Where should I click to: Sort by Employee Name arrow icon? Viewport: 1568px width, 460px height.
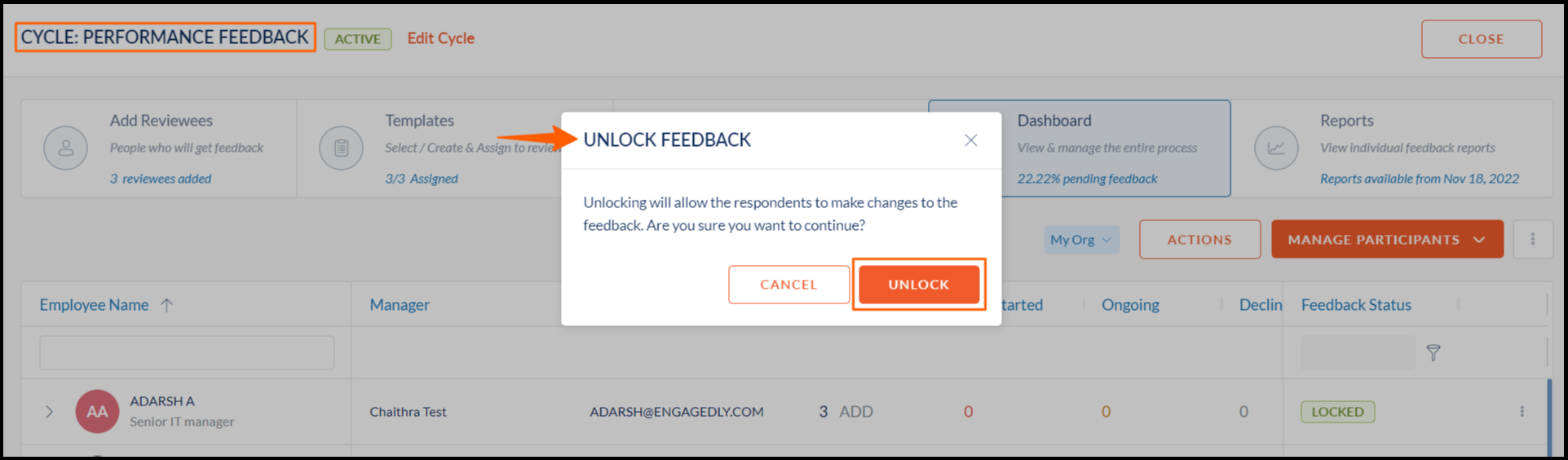(x=166, y=305)
